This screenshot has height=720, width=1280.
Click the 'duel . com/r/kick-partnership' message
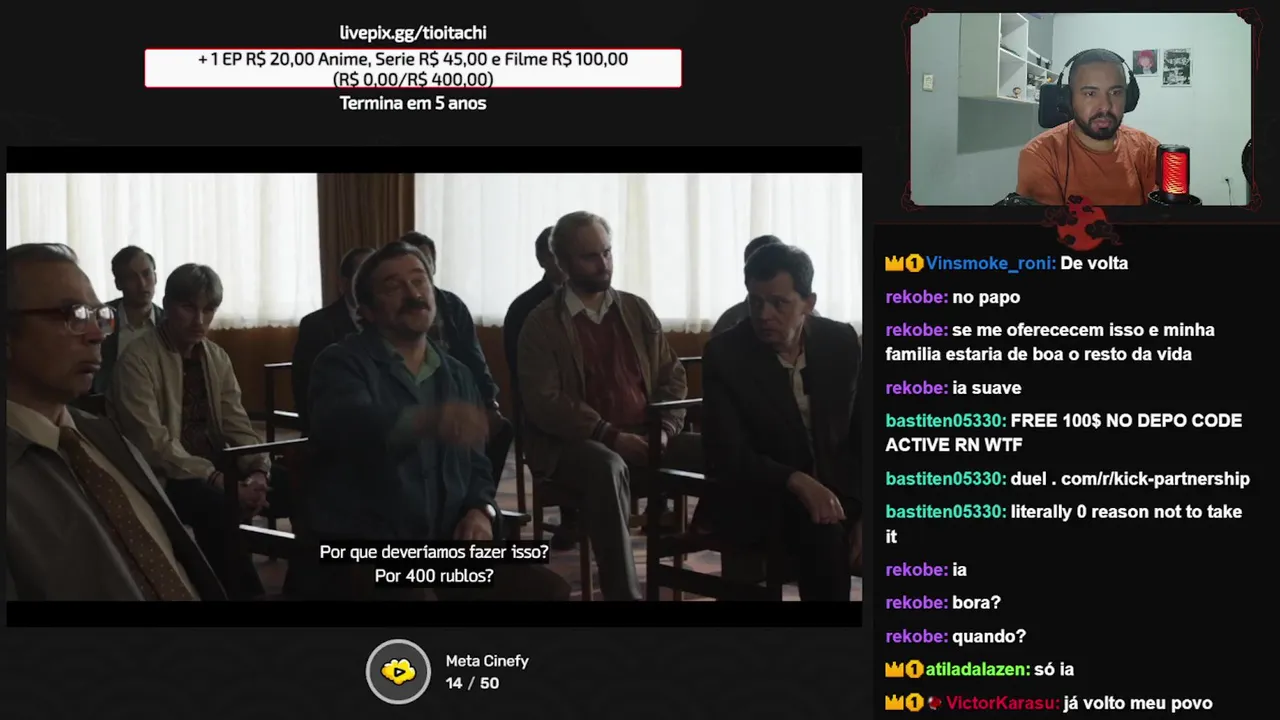[x=1130, y=479]
